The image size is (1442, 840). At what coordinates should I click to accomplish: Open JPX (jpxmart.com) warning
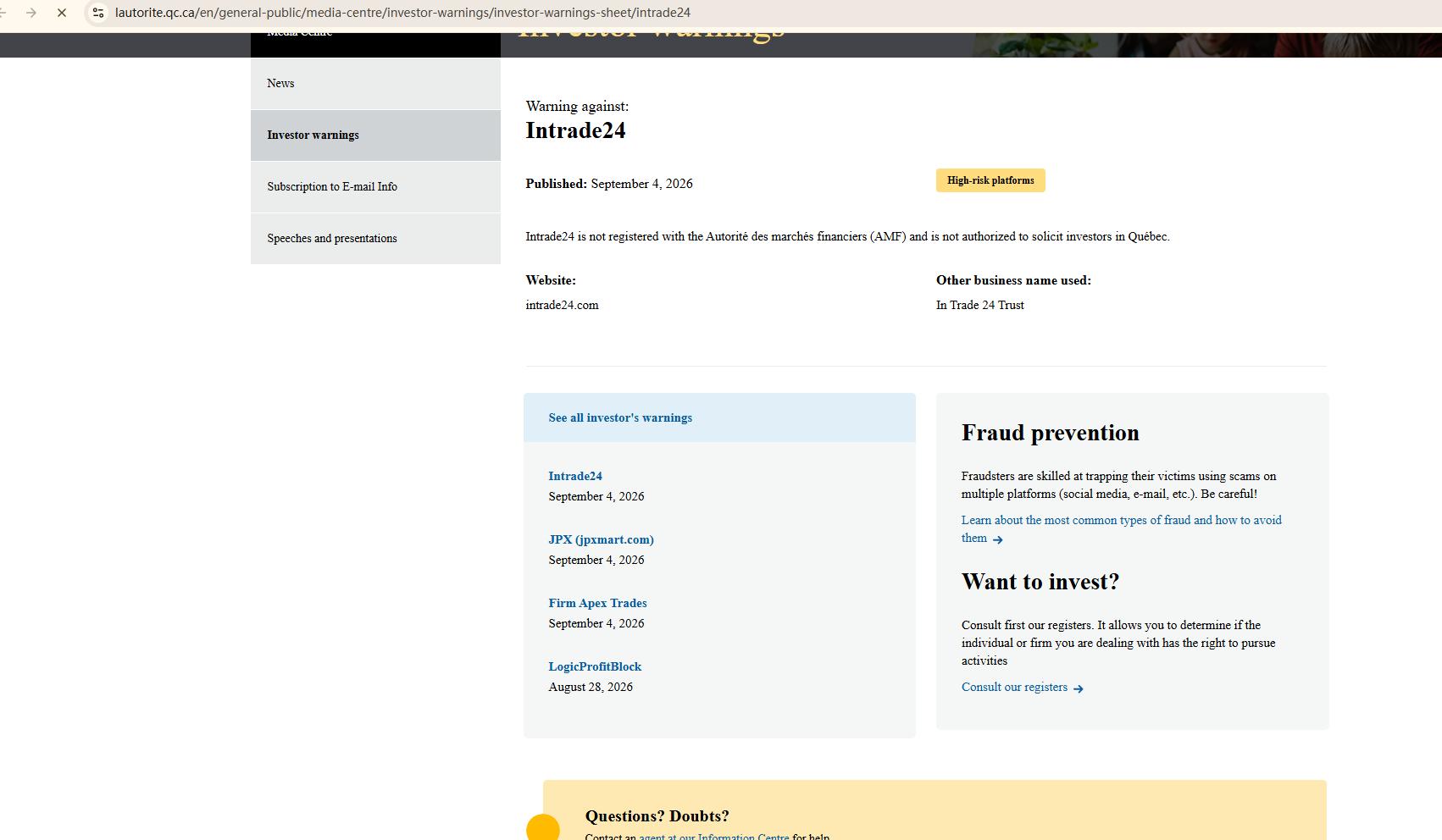[601, 539]
